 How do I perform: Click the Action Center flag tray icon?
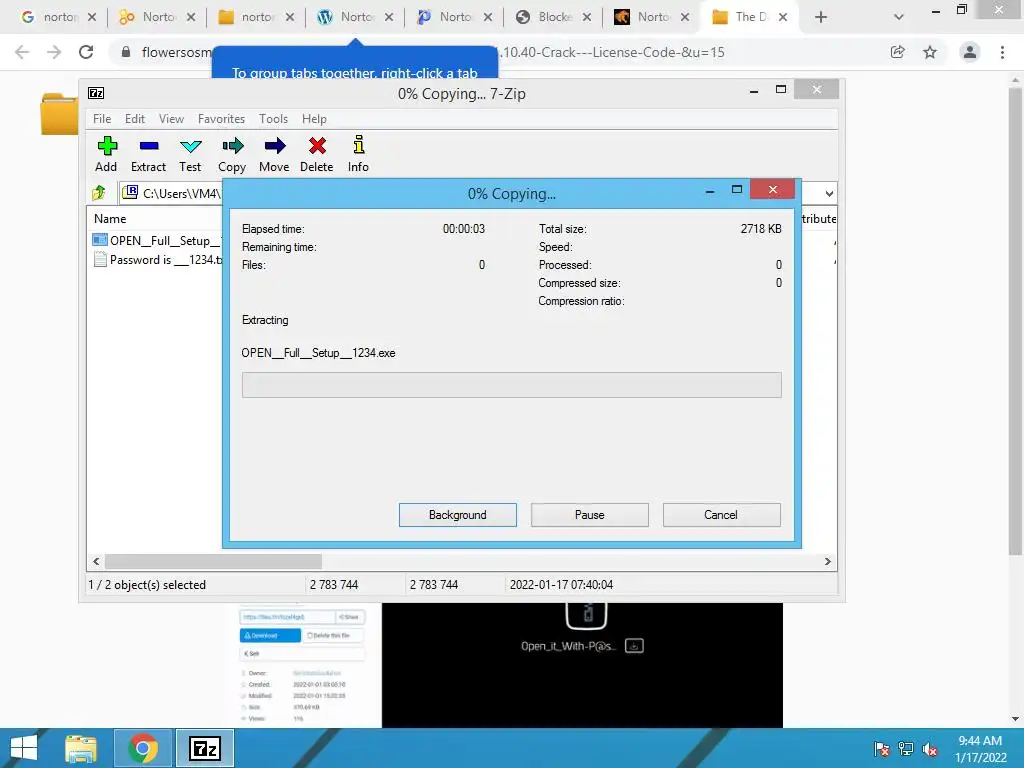[x=881, y=749]
